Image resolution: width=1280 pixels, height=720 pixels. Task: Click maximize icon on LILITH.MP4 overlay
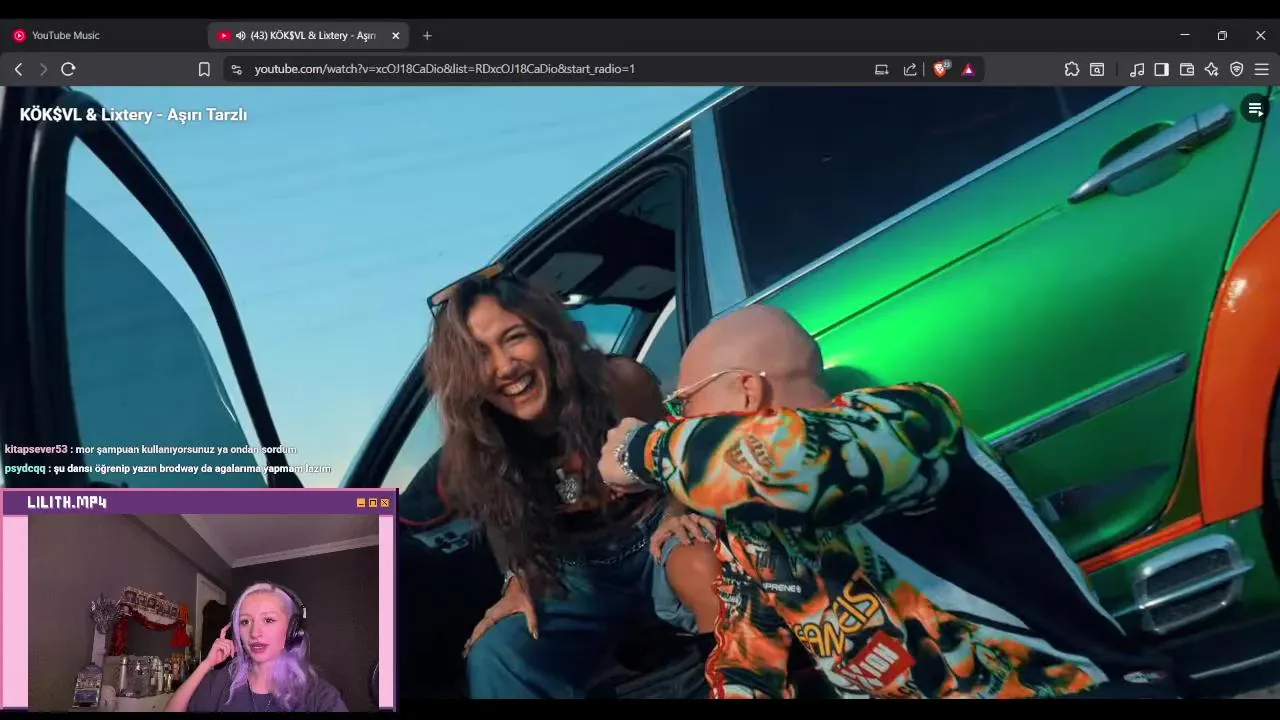pyautogui.click(x=373, y=503)
